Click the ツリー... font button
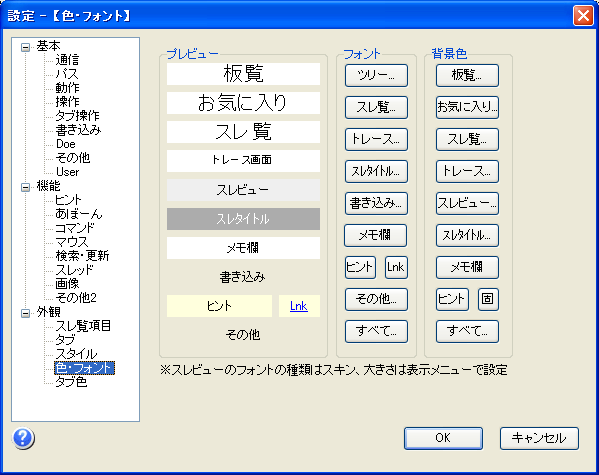Viewport: 599px width, 475px height. click(376, 75)
